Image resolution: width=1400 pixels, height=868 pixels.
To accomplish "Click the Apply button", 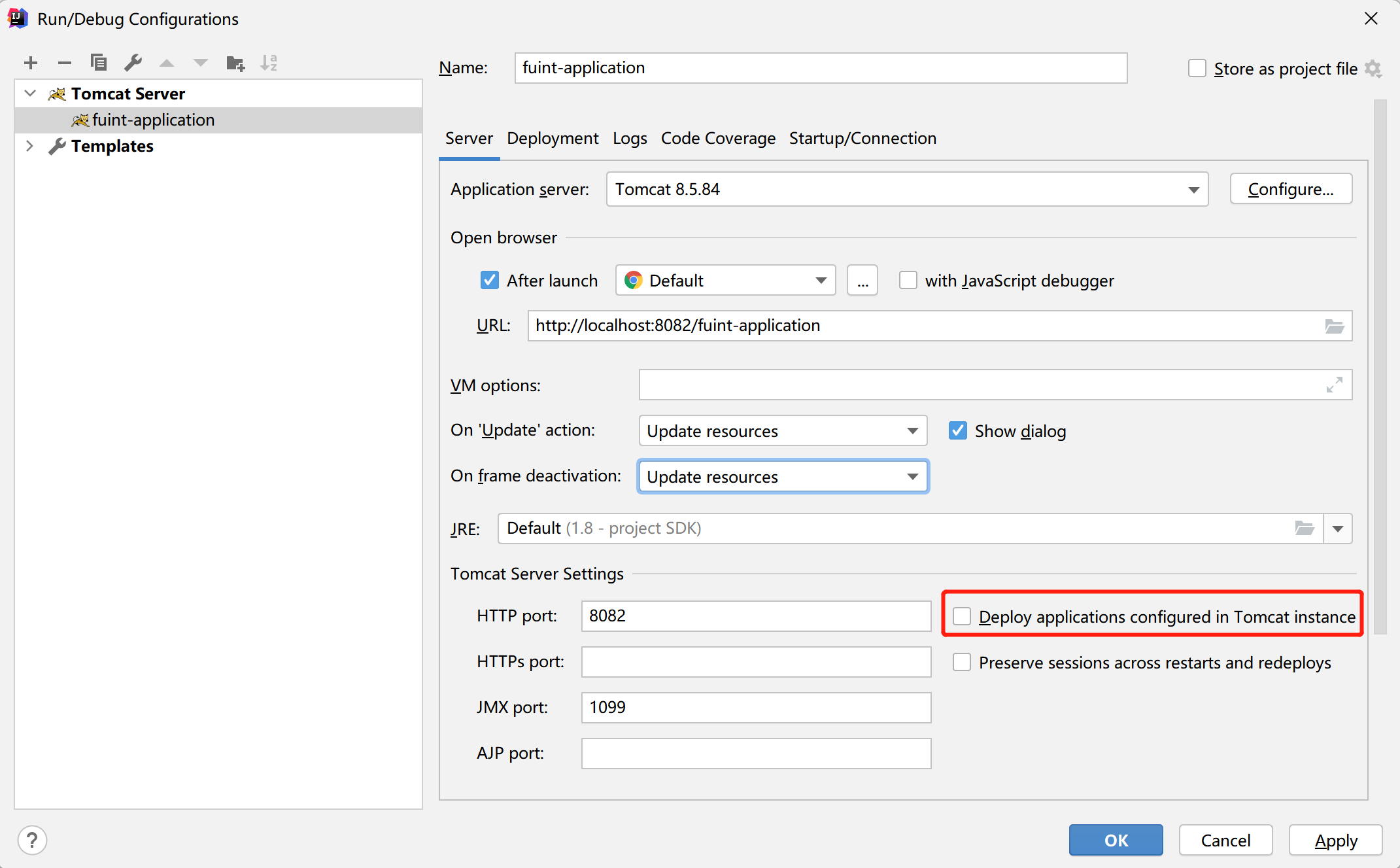I will coord(1335,840).
